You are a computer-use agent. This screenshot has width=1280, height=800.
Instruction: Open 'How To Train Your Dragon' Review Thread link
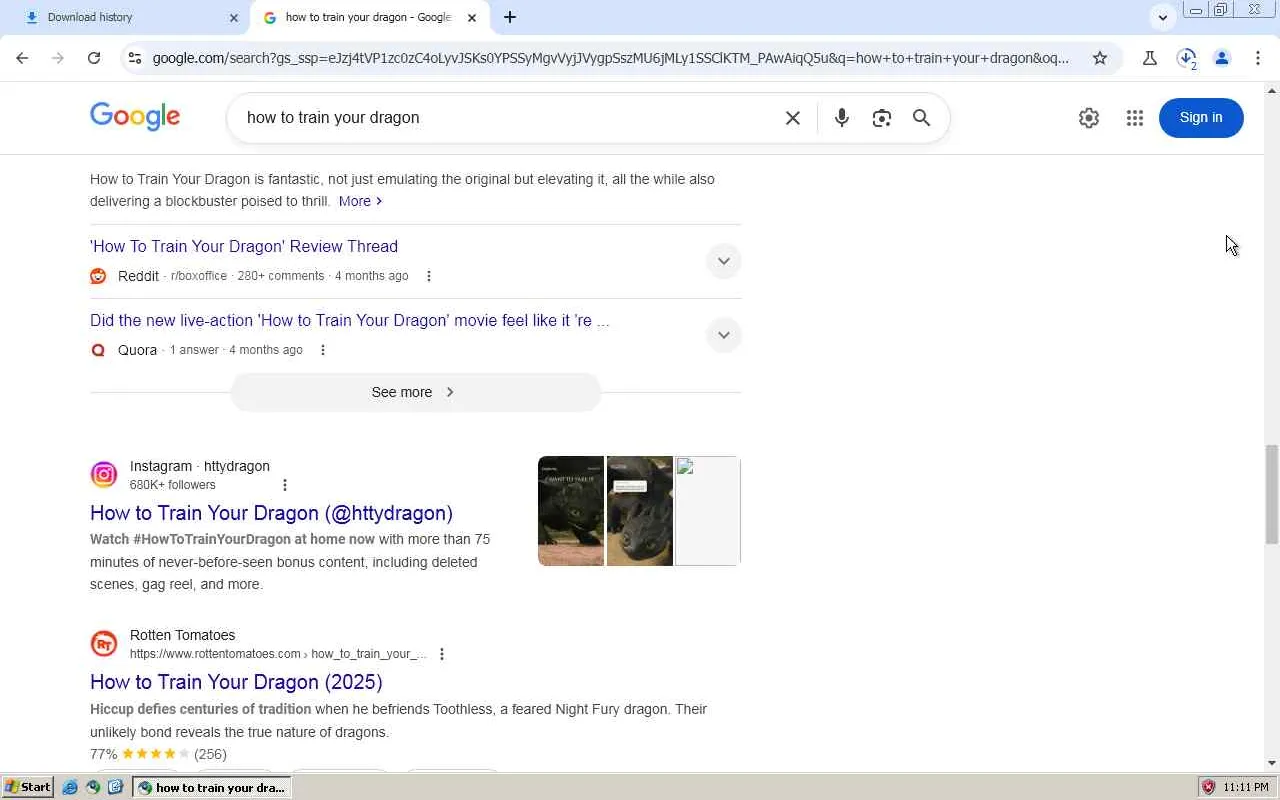pyautogui.click(x=244, y=246)
